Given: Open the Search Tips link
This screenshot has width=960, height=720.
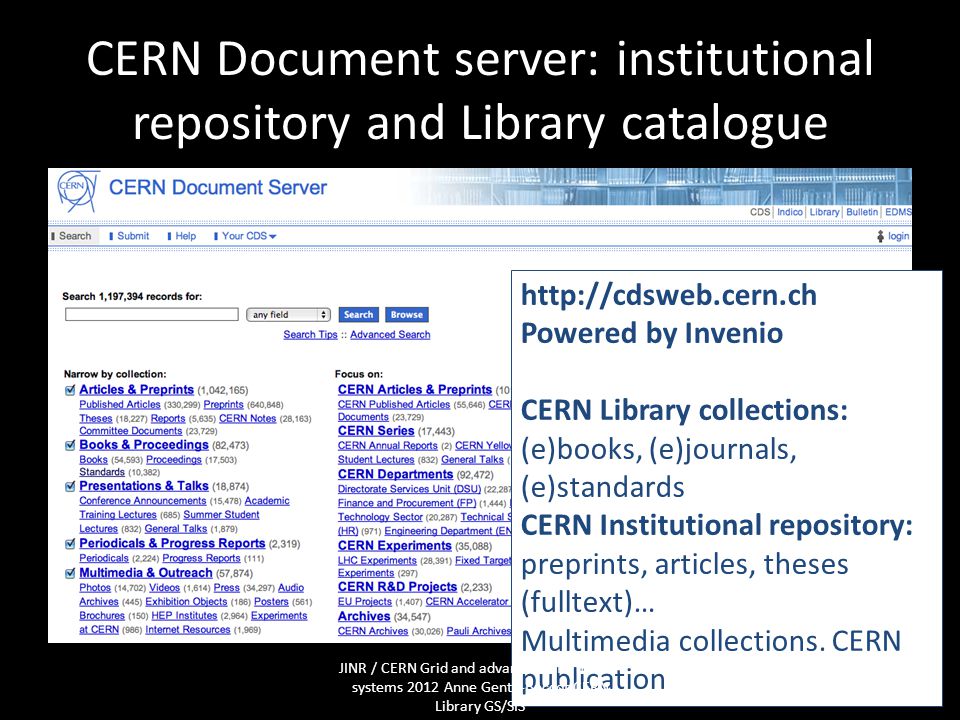Looking at the screenshot, I should click(310, 335).
